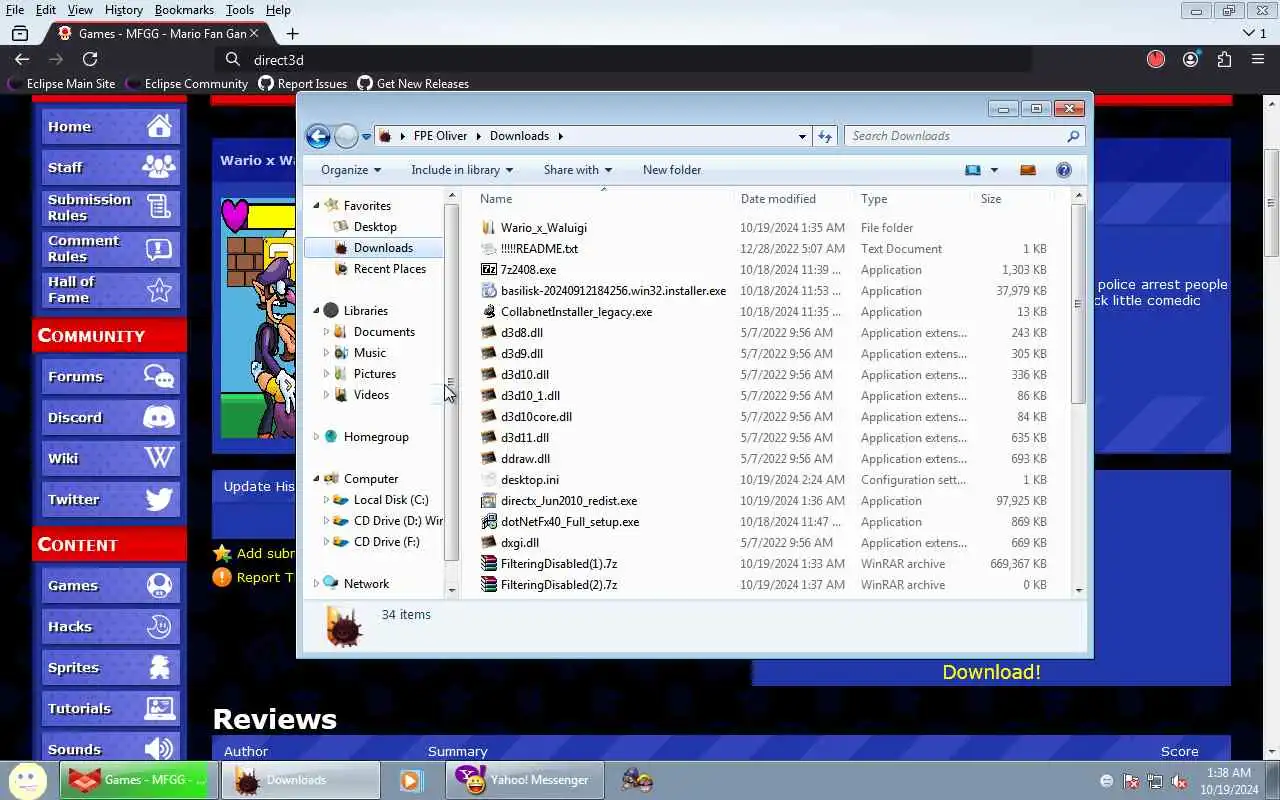Open the Forums sidebar link
The width and height of the screenshot is (1280, 800).
click(111, 377)
